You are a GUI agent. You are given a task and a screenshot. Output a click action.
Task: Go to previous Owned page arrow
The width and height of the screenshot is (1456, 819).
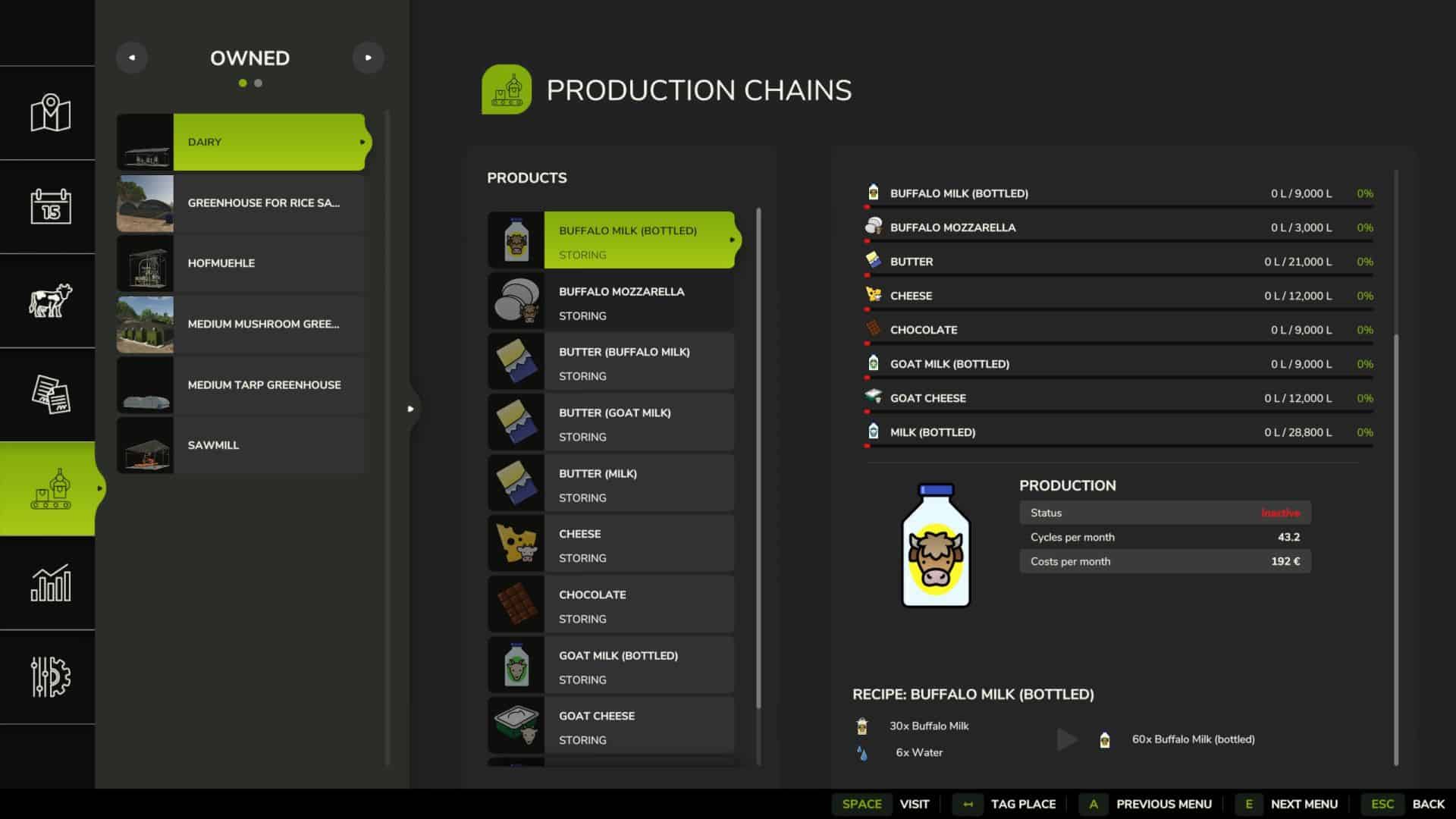(x=132, y=58)
